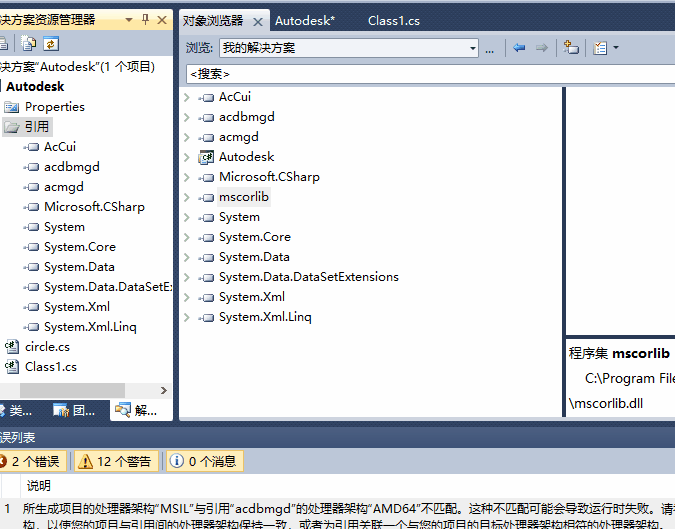Open circle.cs file in Solution Explorer
The width and height of the screenshot is (675, 529).
click(47, 347)
